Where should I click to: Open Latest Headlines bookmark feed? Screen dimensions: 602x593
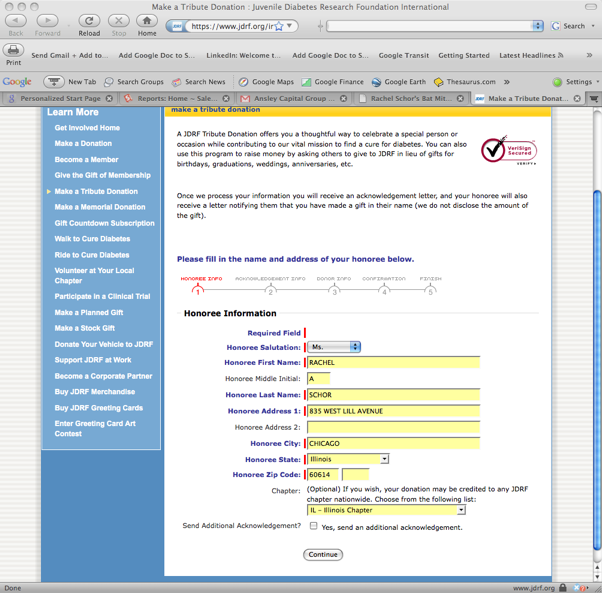pos(531,55)
